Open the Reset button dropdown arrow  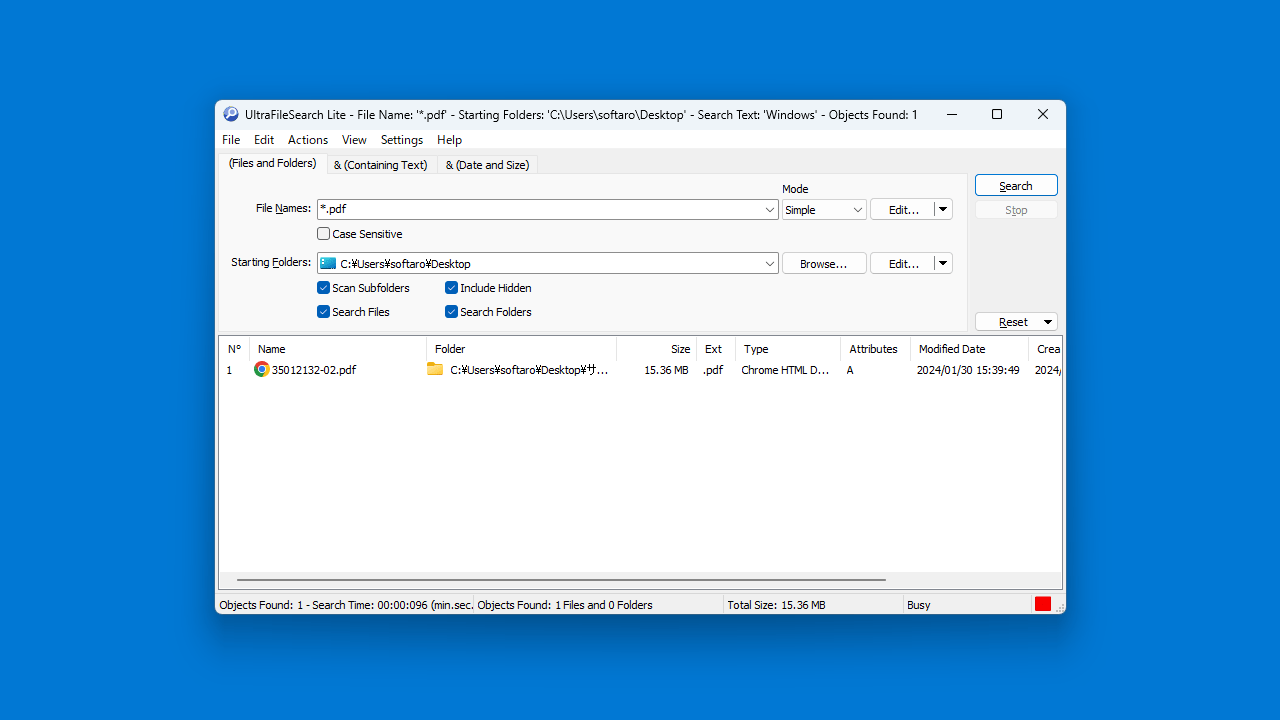[x=1048, y=322]
